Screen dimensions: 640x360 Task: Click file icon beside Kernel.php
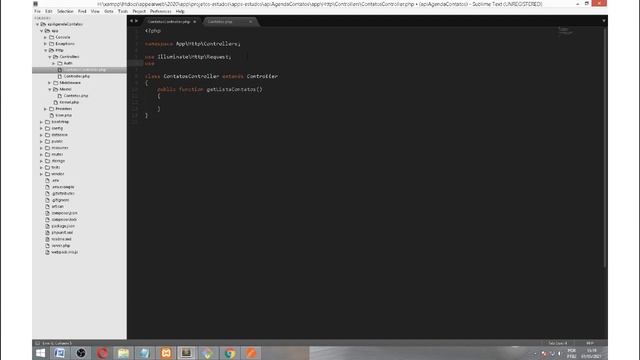(56, 102)
